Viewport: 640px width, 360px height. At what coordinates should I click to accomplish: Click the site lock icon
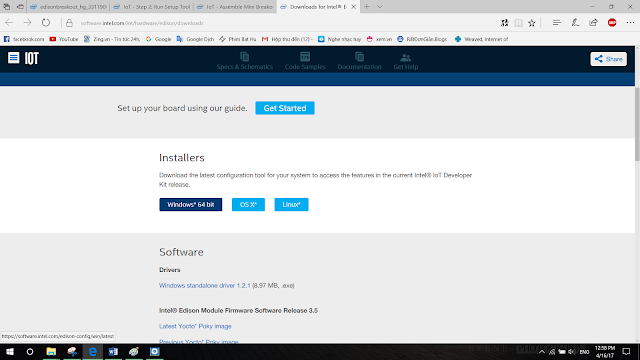(69, 23)
